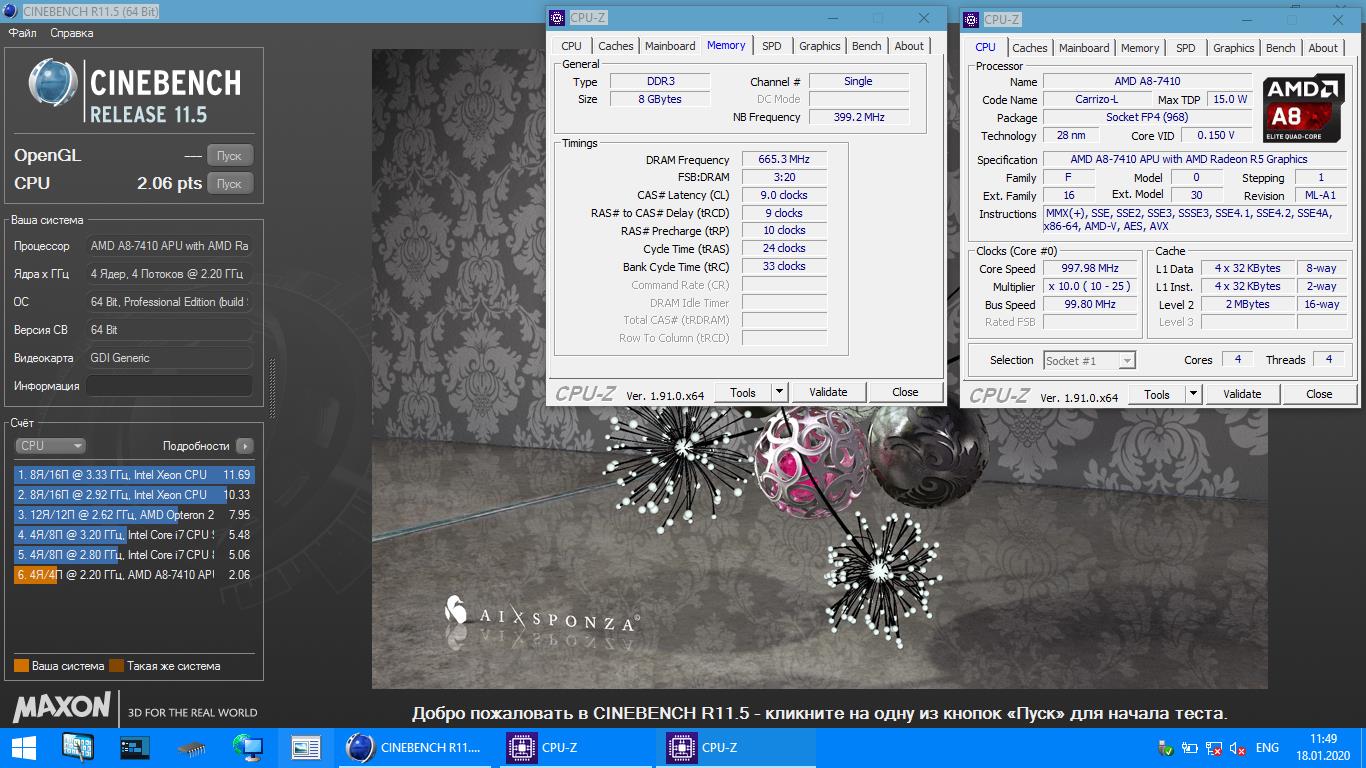Open the Справка menu in Cinebench

pos(72,33)
